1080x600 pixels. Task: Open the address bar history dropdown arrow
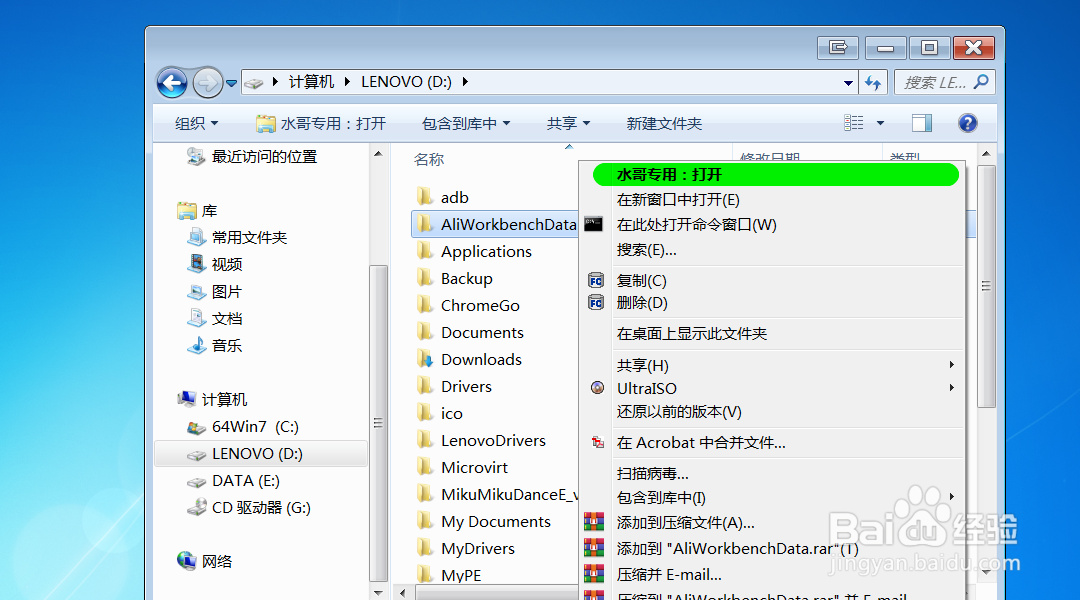(848, 83)
